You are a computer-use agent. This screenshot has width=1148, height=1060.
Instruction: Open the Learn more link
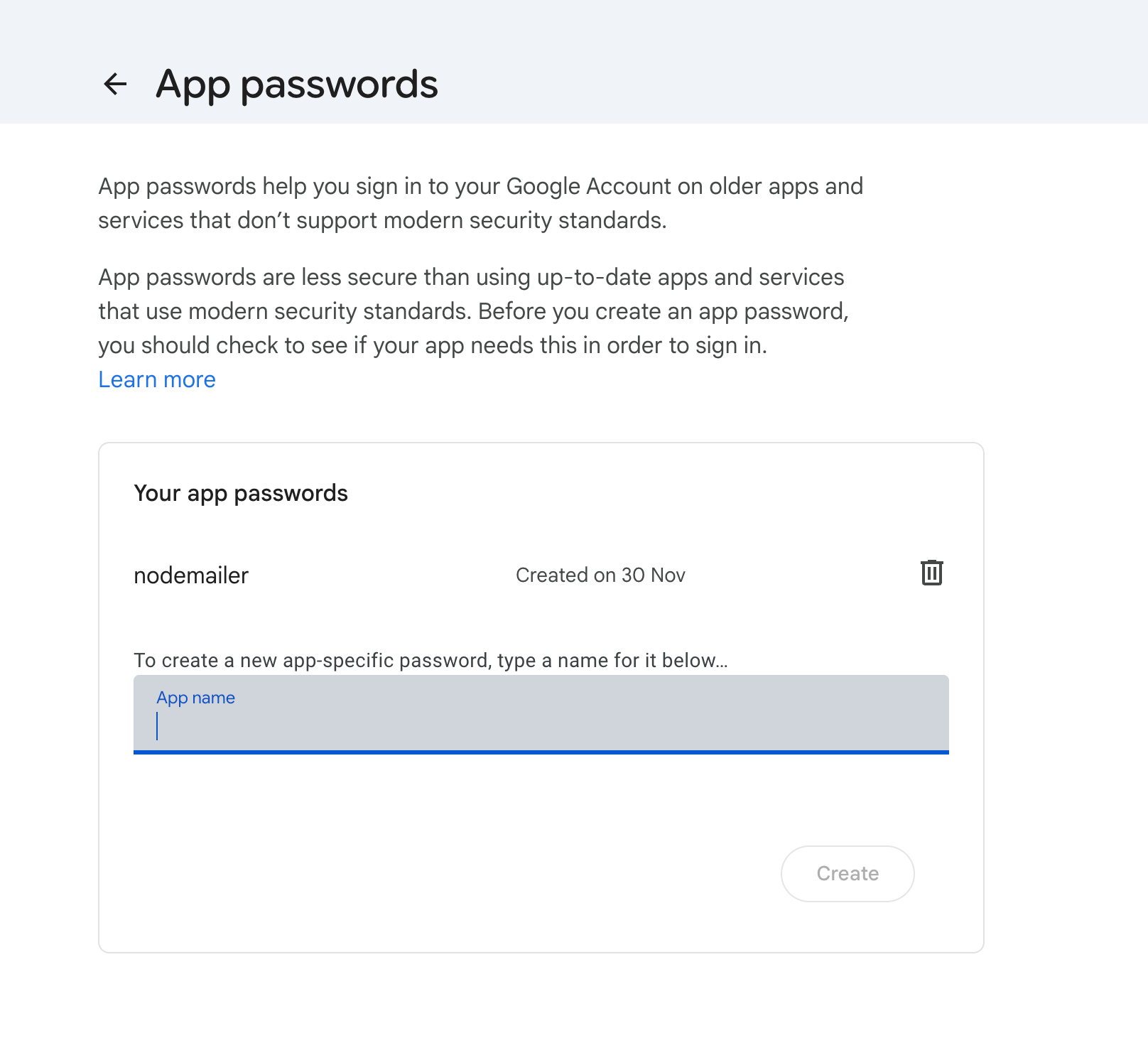[x=157, y=379]
